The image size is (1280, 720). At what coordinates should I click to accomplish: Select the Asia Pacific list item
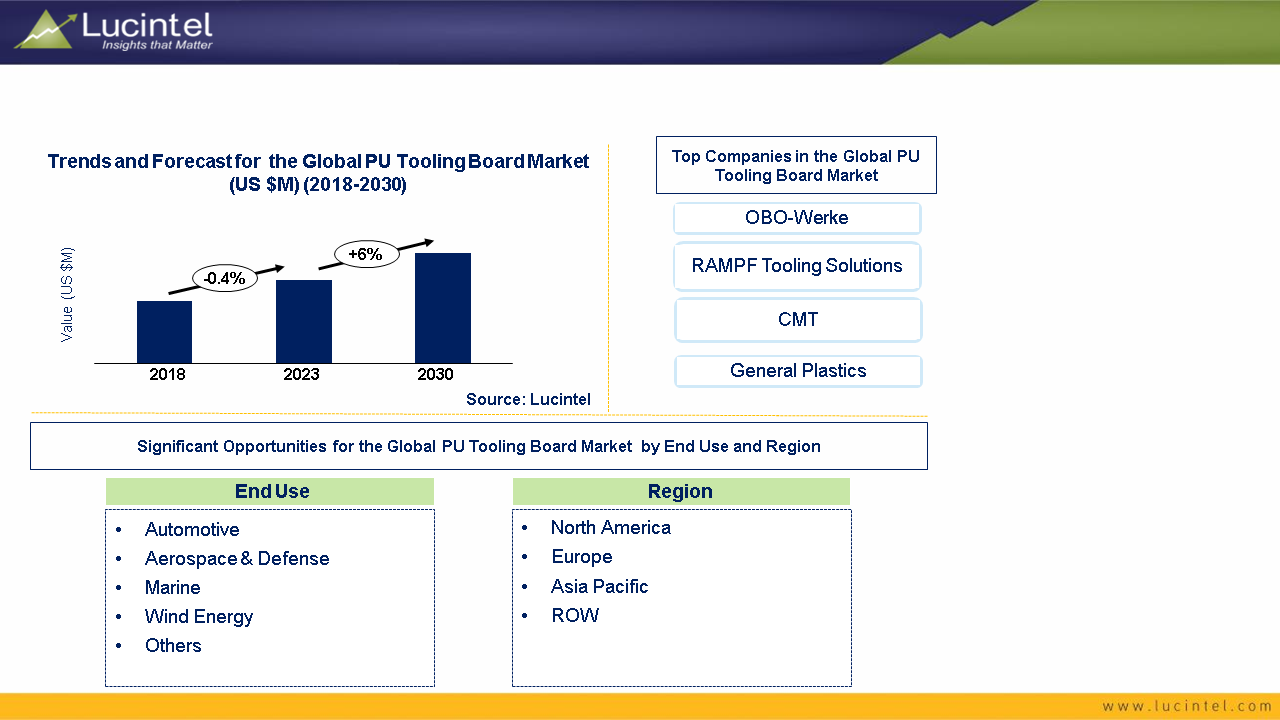point(599,587)
